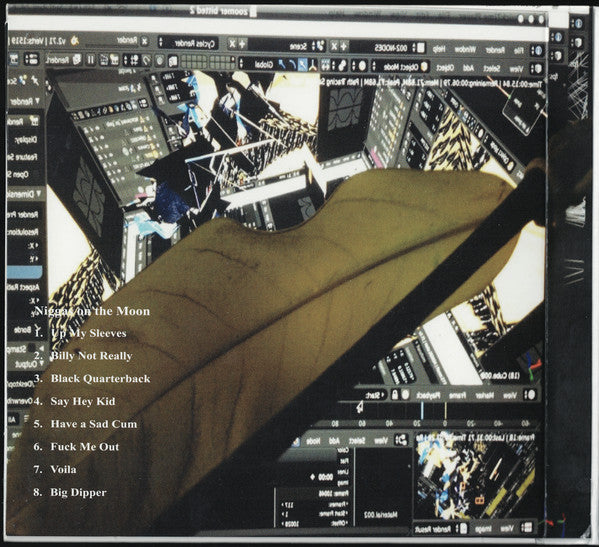This screenshot has height=547, width=599.
Task: Open the Frame menu in timeline header
Action: 457,396
